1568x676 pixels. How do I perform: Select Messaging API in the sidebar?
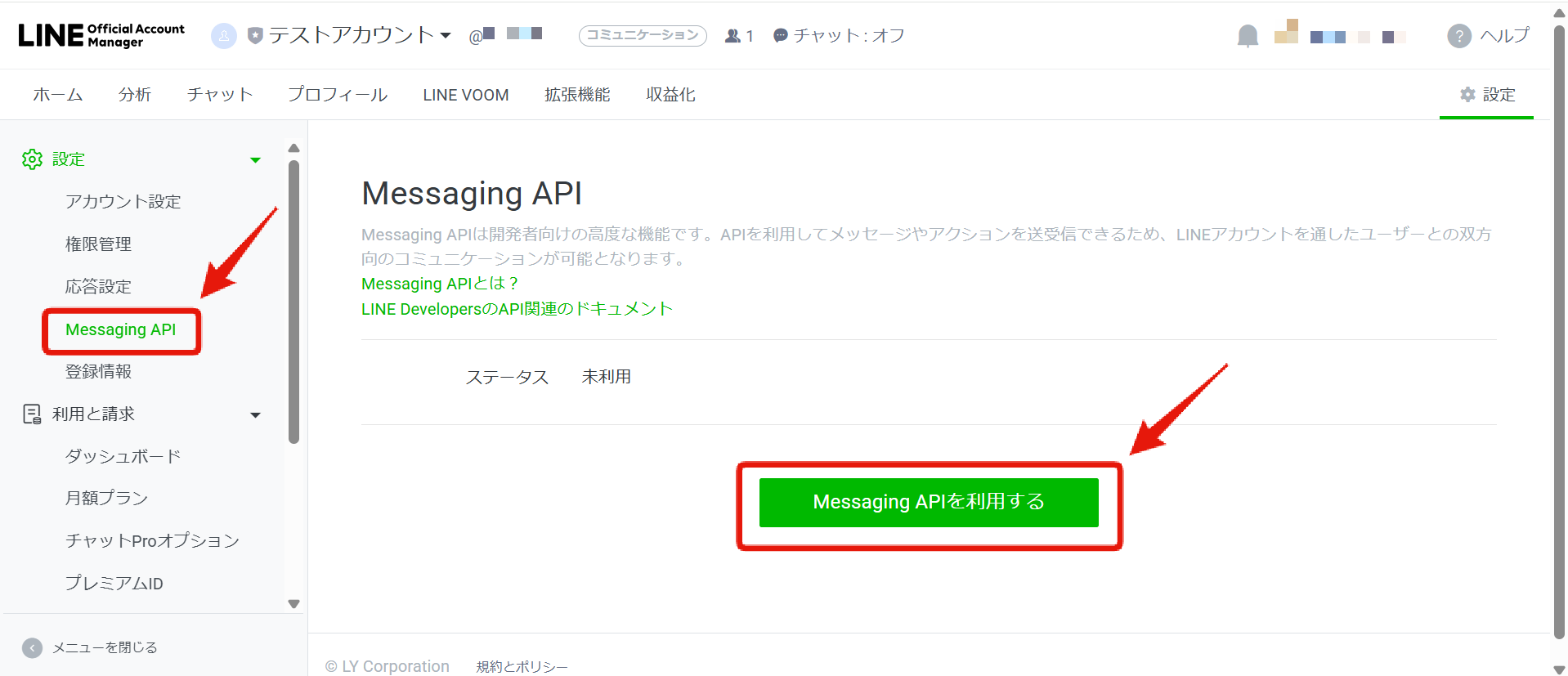coord(121,329)
